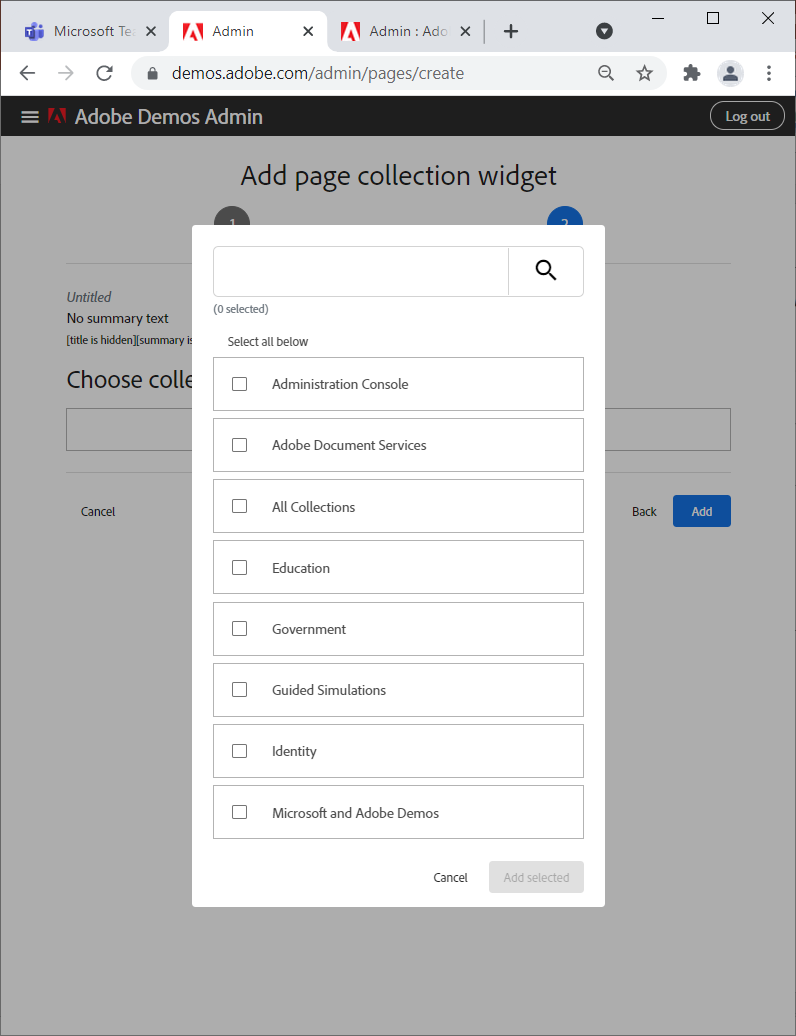Click the browser address bar URL

(318, 73)
